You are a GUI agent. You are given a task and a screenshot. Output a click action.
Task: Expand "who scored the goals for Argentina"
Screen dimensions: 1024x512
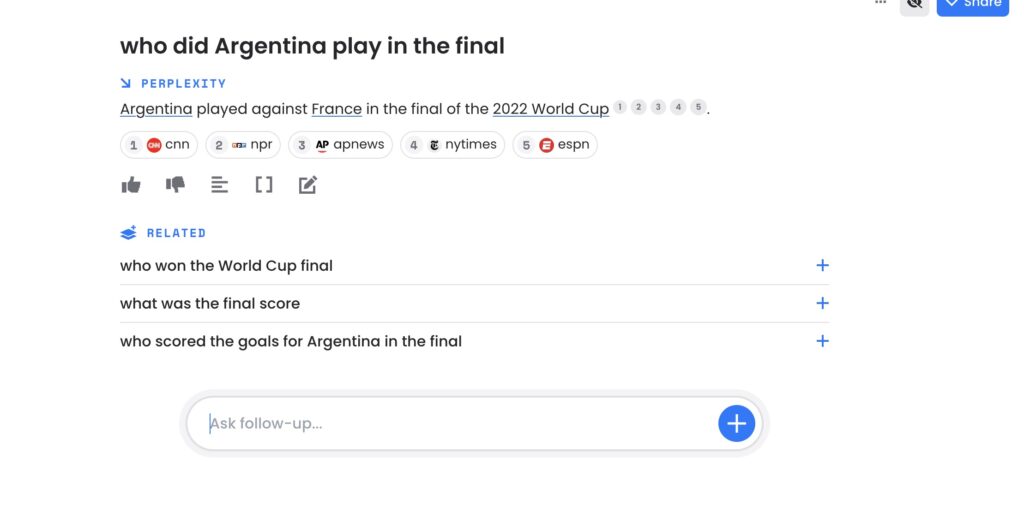click(474, 342)
